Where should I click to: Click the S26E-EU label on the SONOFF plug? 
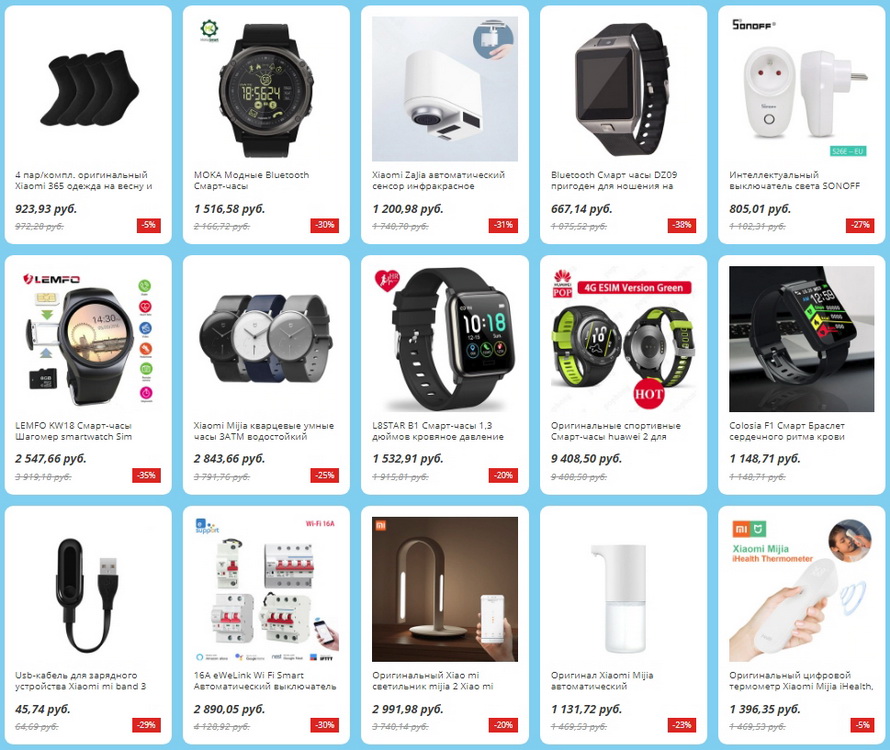click(847, 151)
